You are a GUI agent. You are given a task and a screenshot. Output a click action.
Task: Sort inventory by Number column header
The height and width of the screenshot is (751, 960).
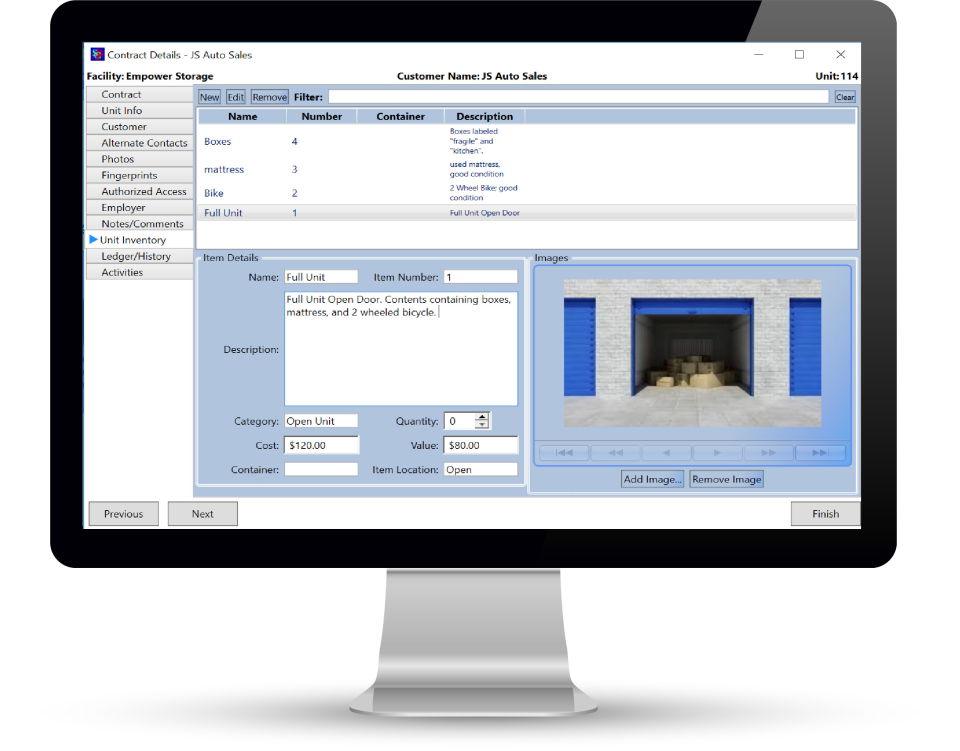(321, 116)
